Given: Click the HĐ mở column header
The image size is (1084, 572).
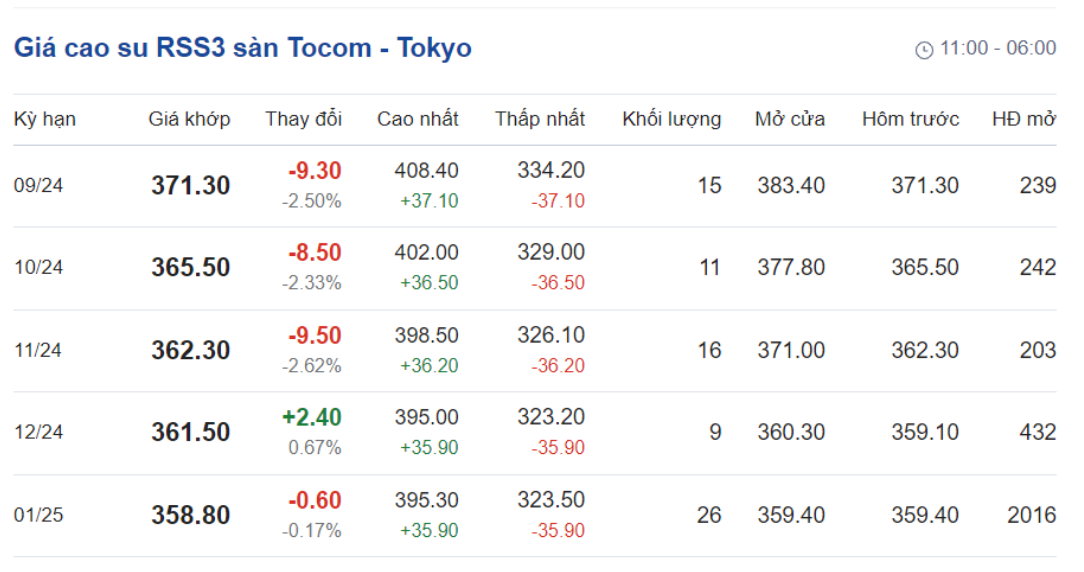Looking at the screenshot, I should click(1024, 119).
